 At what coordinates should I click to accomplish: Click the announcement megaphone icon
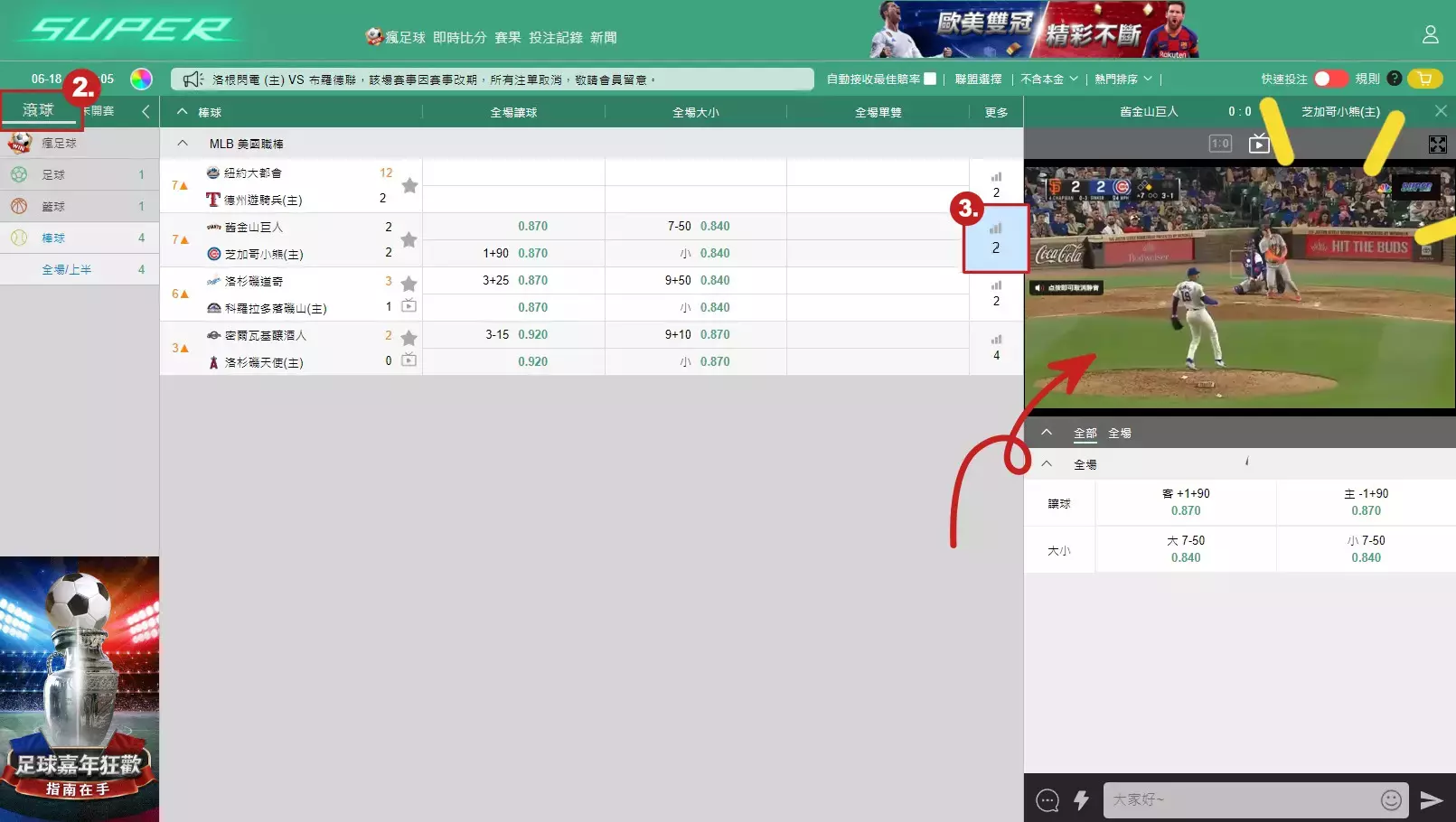point(193,79)
